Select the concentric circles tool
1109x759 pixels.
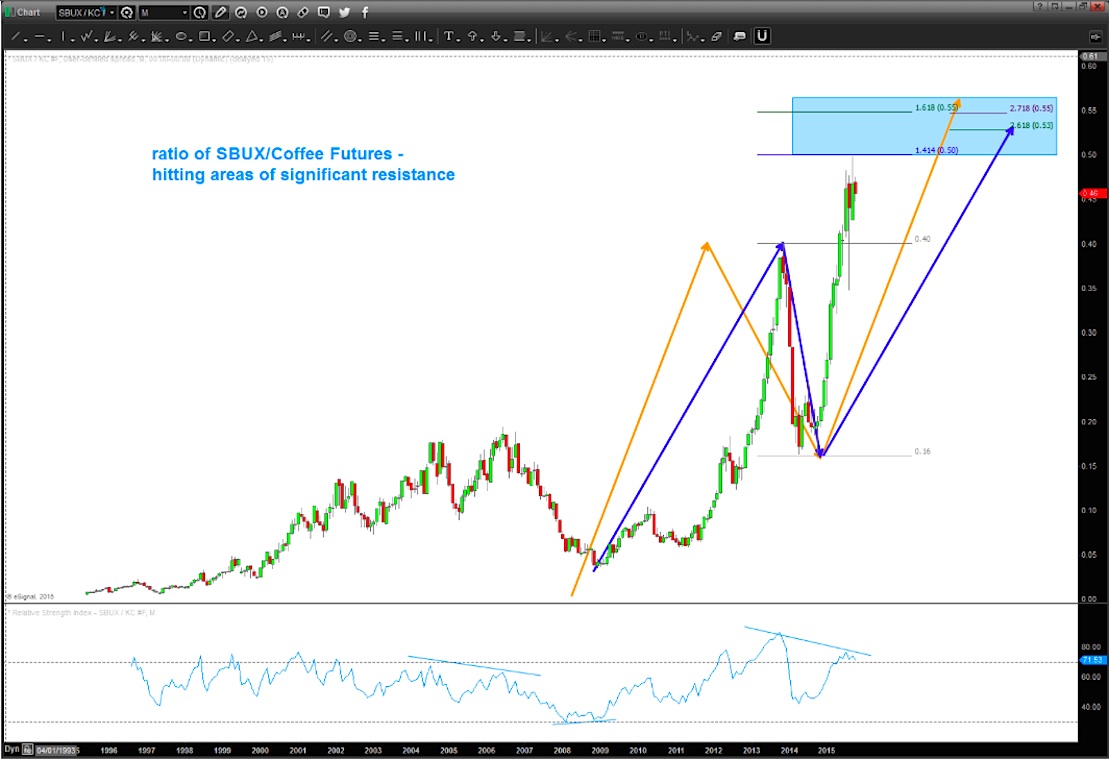(350, 36)
